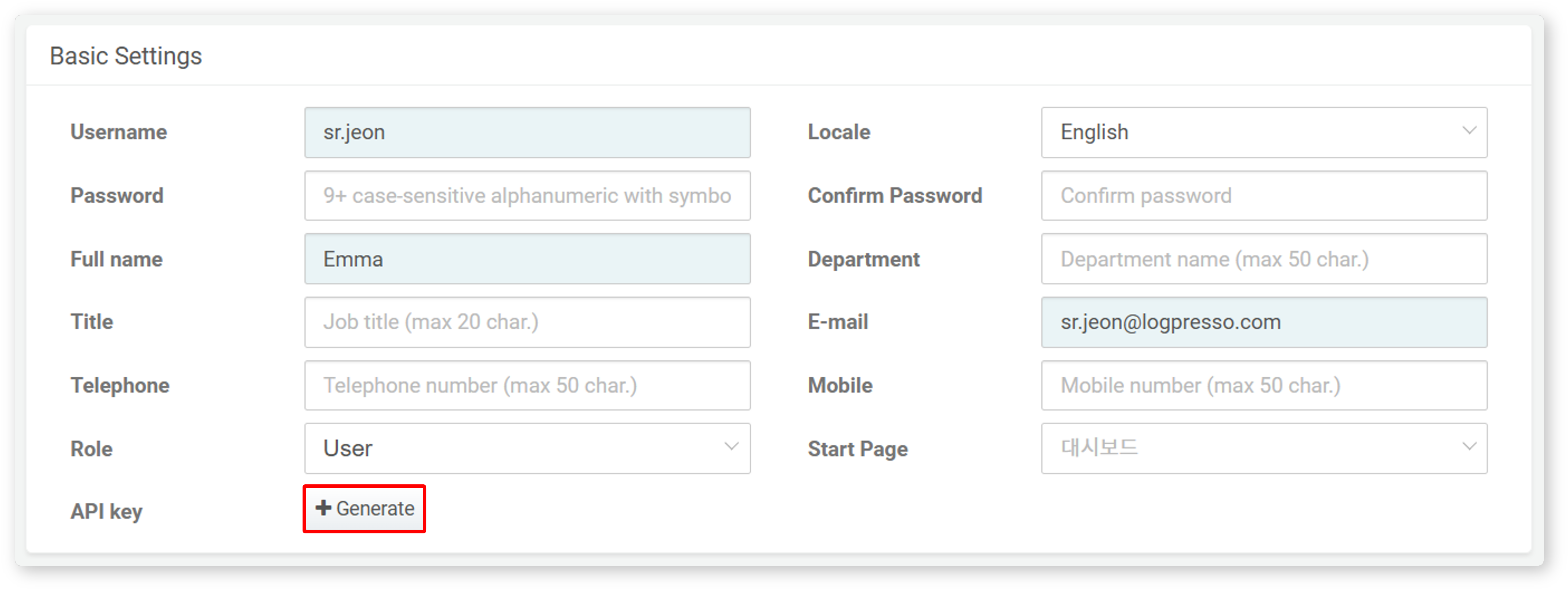
Task: Click the Locale dropdown chevron arrow
Action: pos(1469,131)
